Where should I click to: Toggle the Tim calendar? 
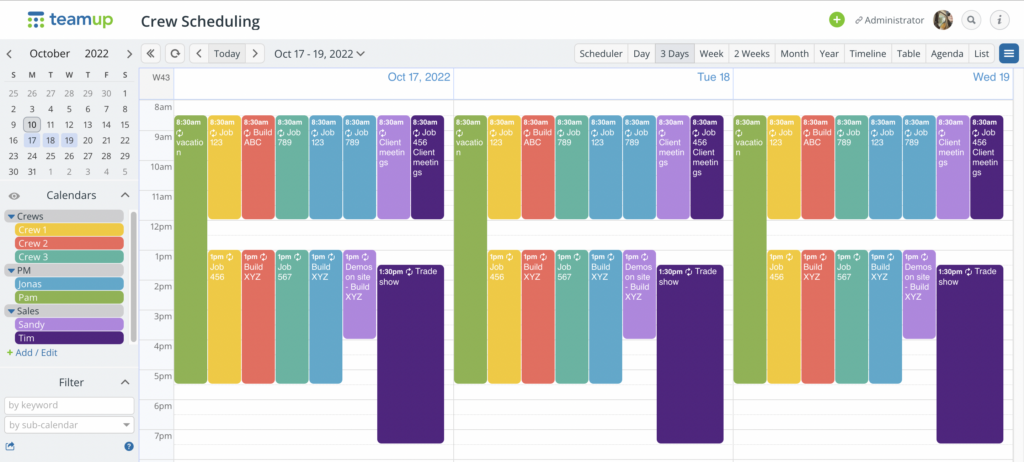[69, 338]
